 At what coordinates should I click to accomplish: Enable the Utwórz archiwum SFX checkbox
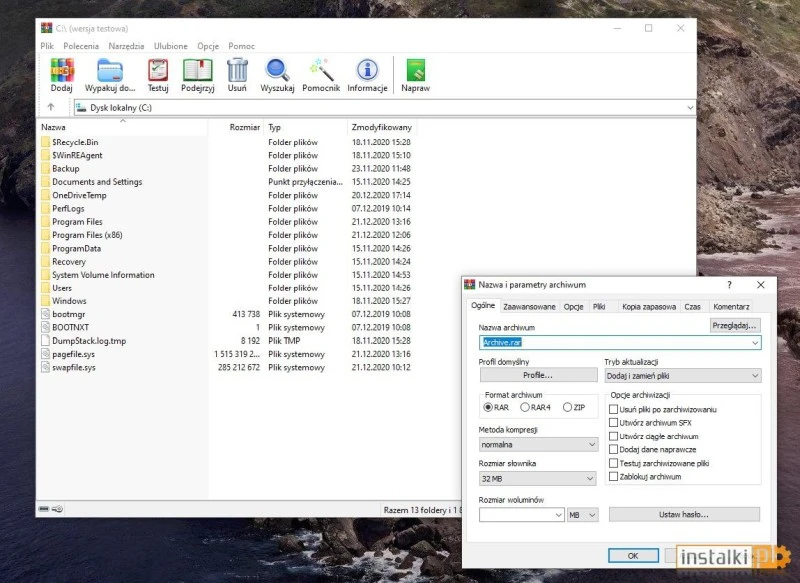point(614,423)
